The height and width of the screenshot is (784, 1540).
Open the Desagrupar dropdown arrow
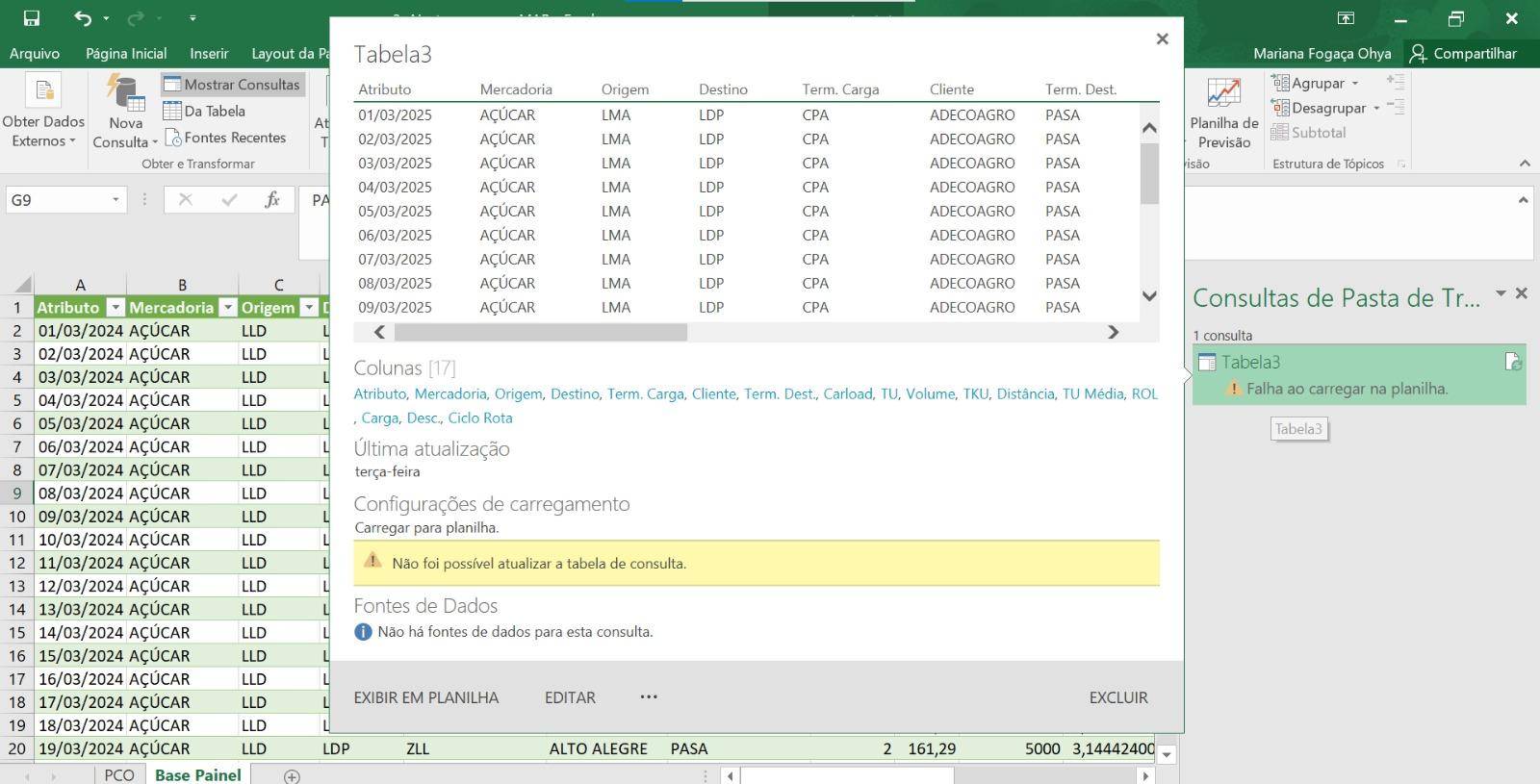(x=1376, y=108)
